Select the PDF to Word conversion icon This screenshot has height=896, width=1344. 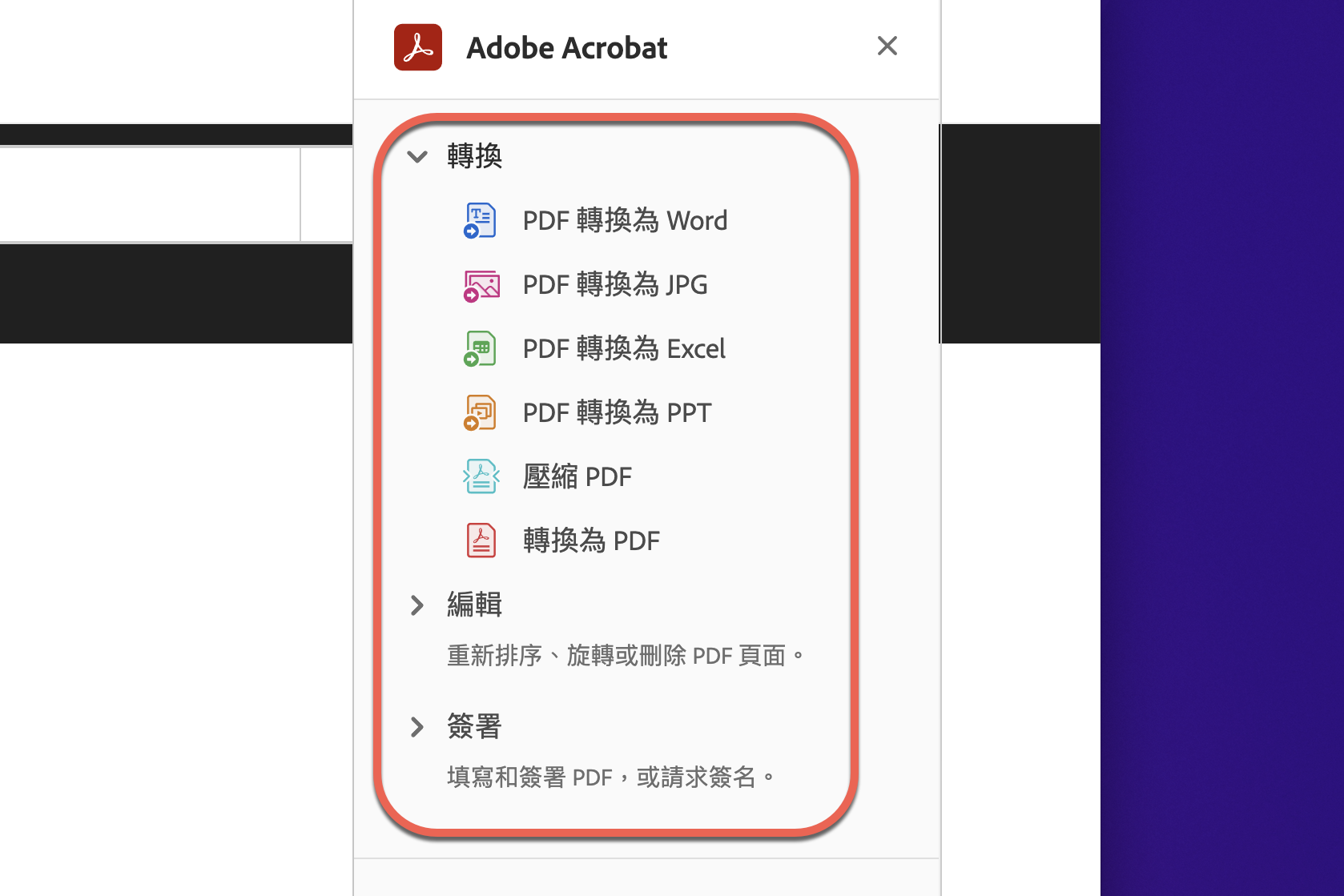[480, 220]
